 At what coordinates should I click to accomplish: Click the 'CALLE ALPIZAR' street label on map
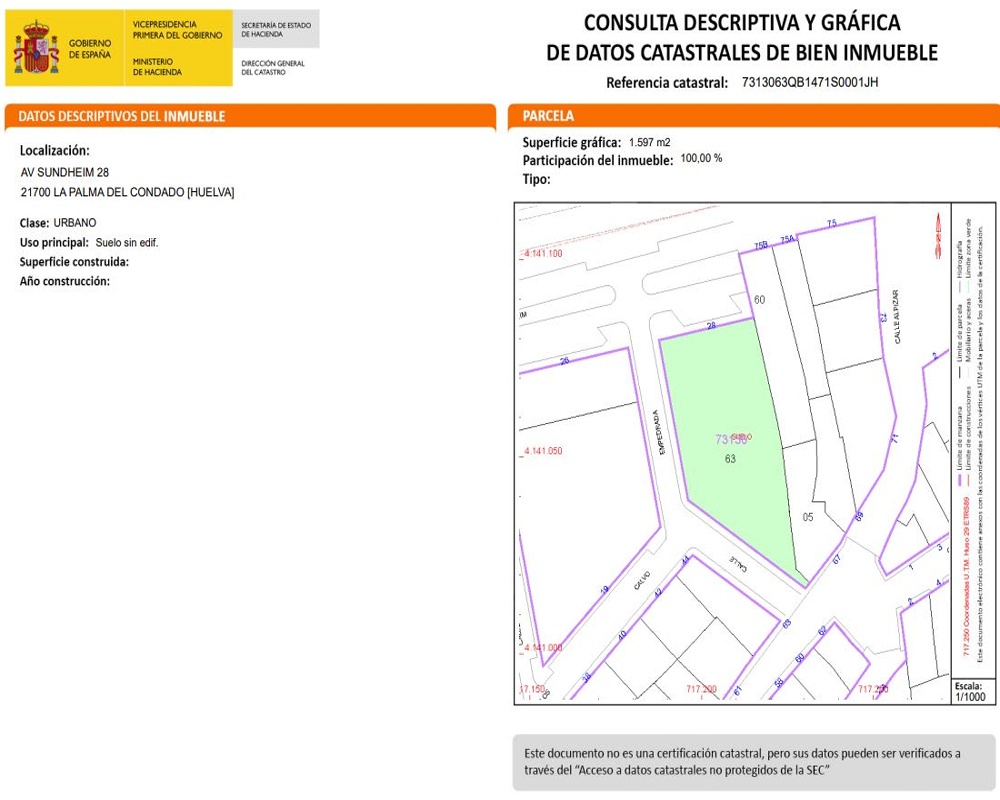click(x=896, y=317)
